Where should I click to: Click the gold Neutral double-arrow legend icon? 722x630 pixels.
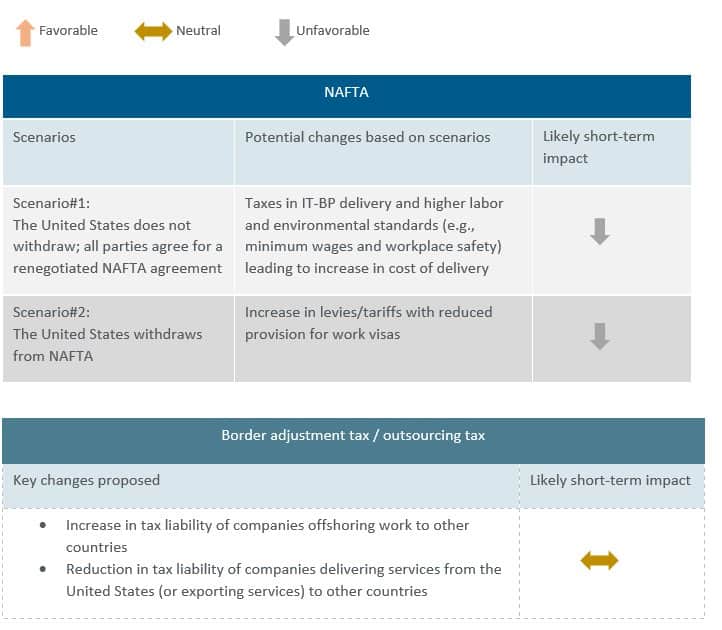click(153, 31)
